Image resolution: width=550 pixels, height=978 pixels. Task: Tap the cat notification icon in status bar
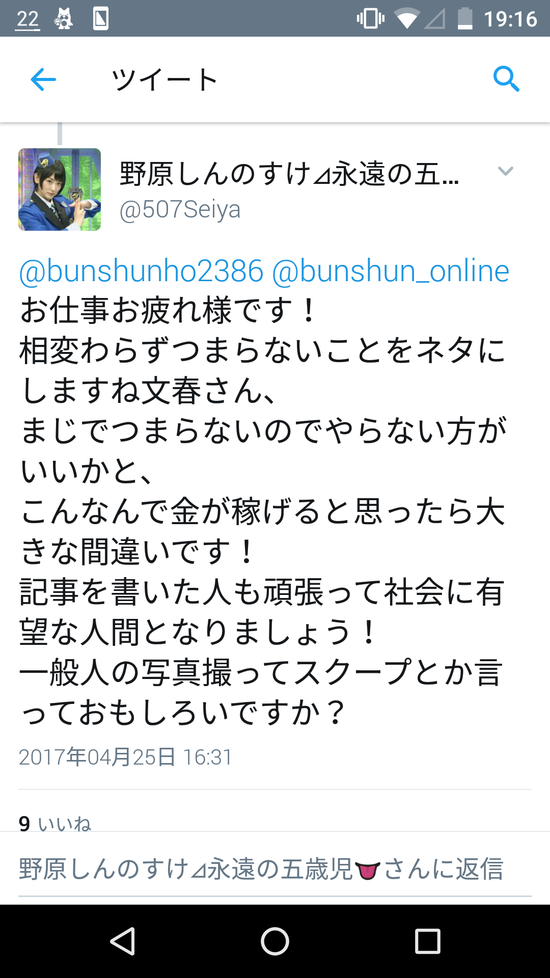coord(63,19)
